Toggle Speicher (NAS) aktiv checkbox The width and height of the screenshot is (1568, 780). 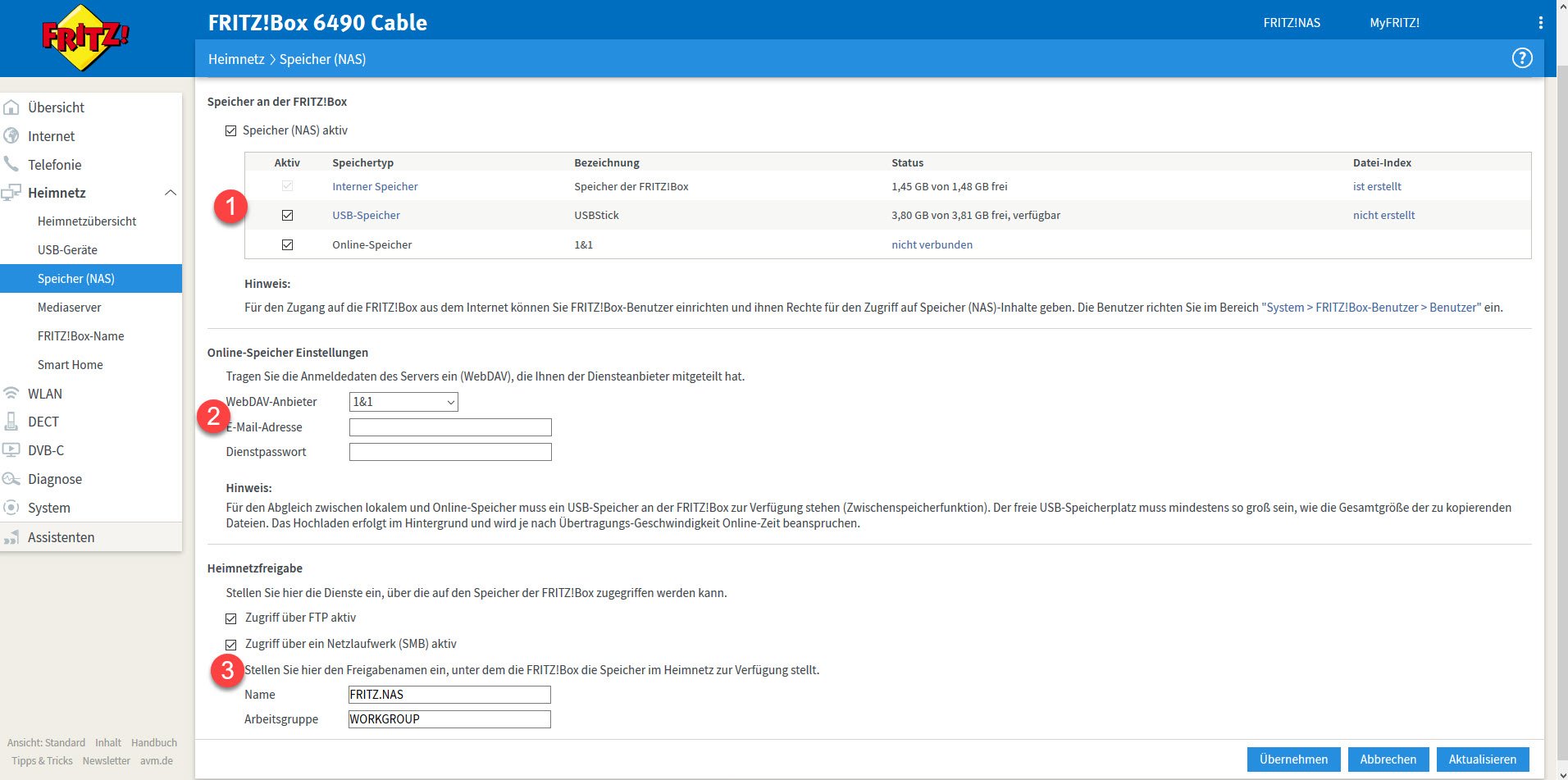pyautogui.click(x=231, y=130)
